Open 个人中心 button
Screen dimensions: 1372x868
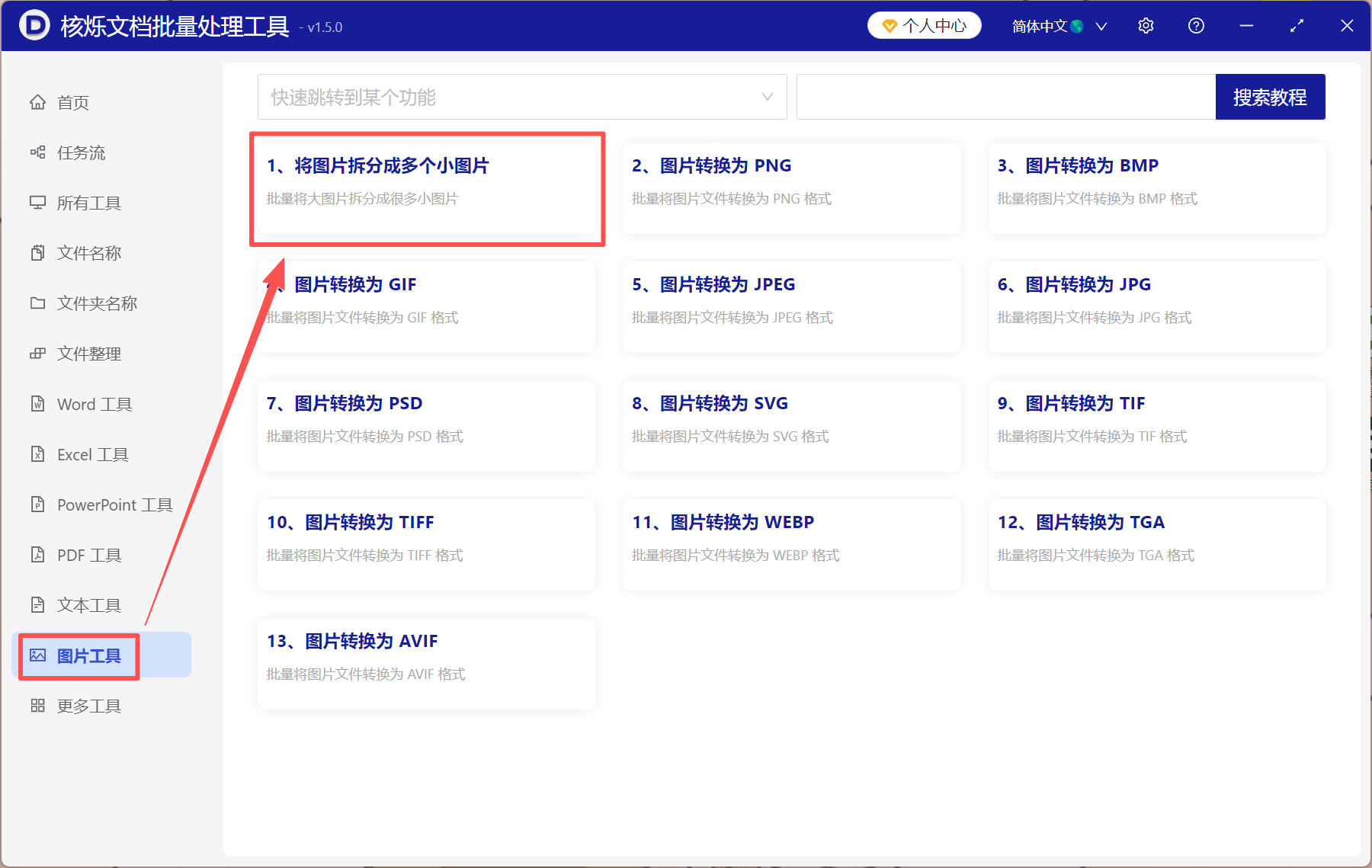point(924,26)
